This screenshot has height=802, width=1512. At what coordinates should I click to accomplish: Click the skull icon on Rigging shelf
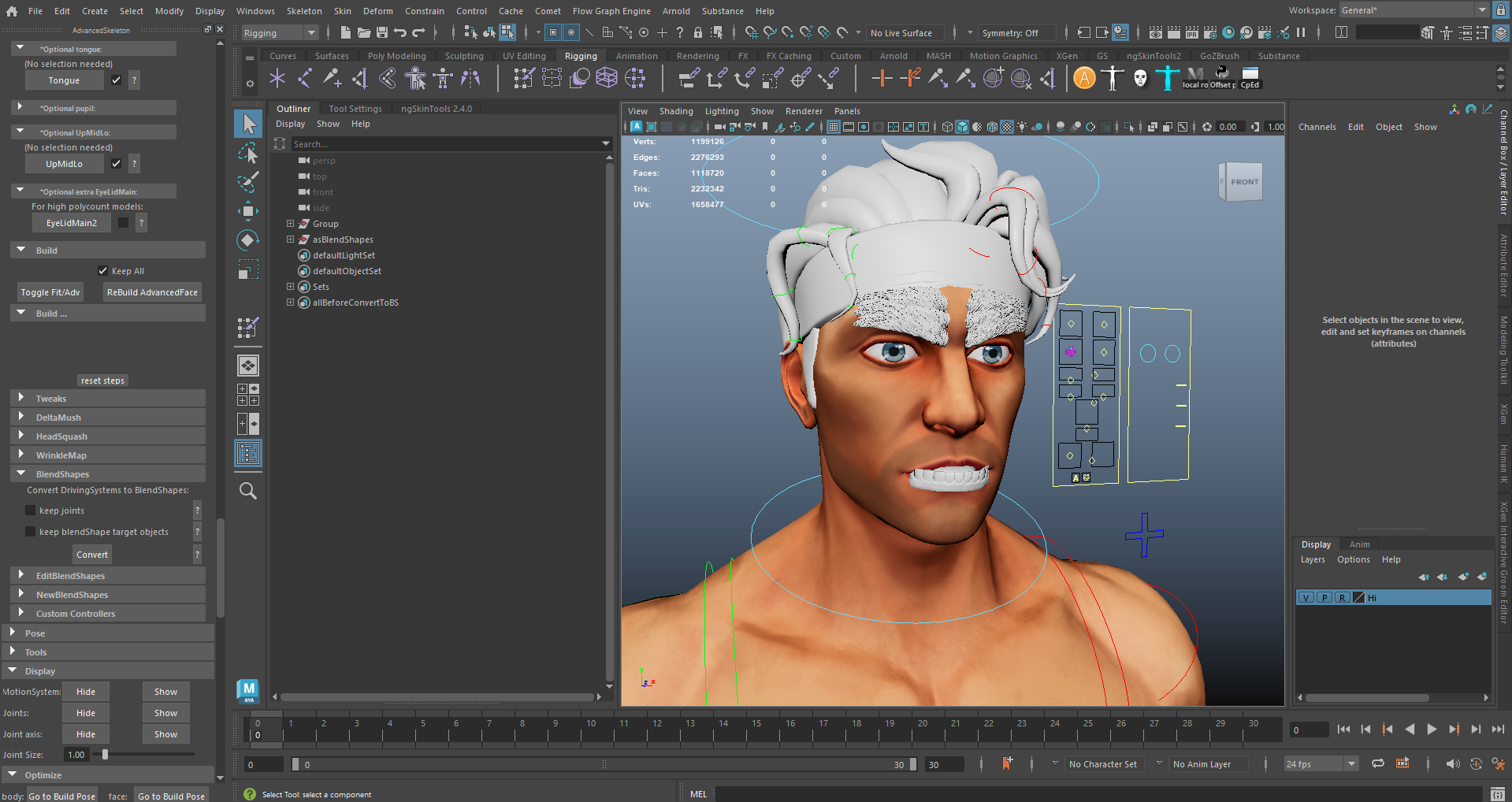pos(1140,78)
